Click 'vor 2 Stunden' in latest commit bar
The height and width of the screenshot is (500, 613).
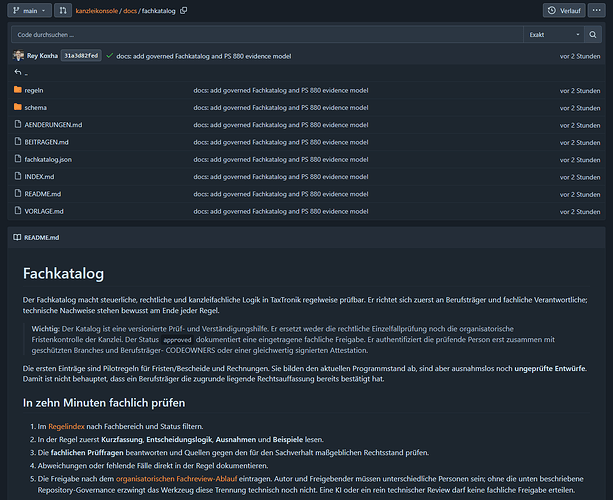[580, 56]
